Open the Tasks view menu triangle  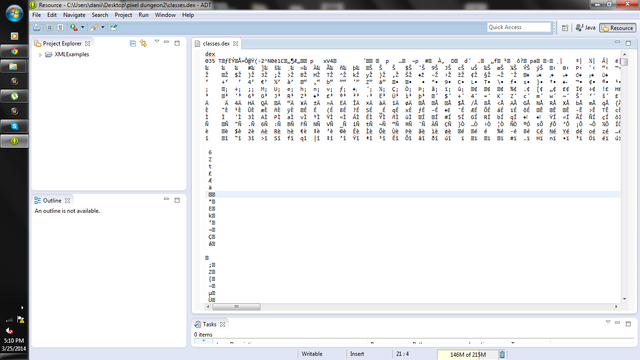(x=608, y=322)
